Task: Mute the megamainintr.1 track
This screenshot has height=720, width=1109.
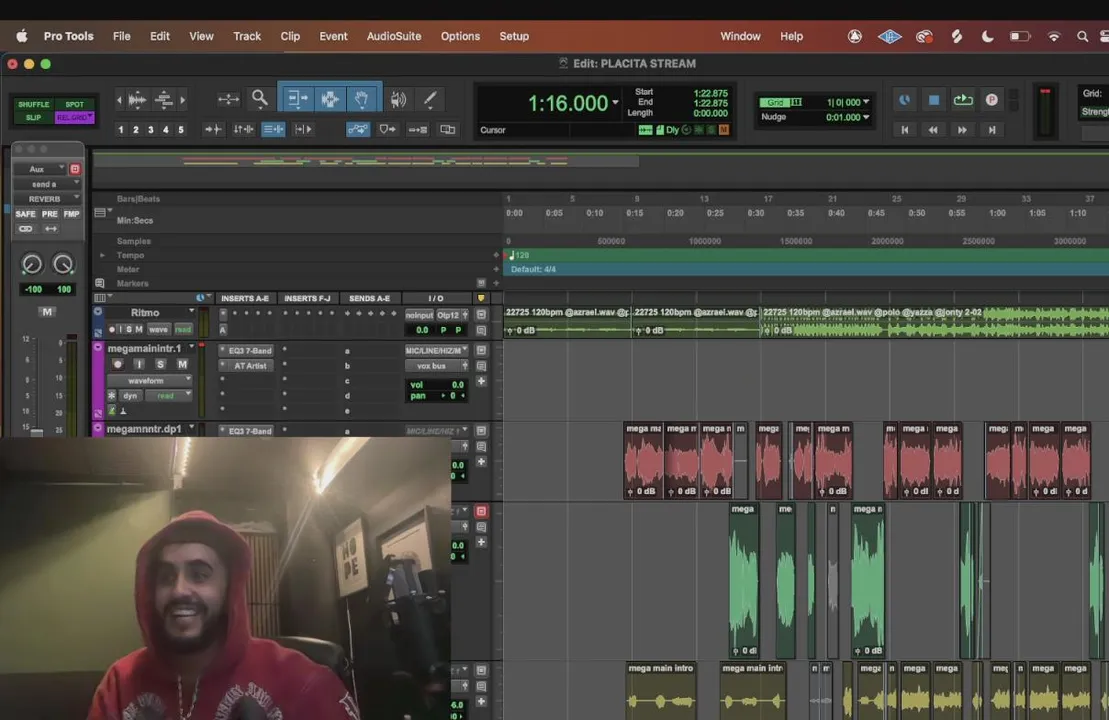Action: (x=182, y=364)
